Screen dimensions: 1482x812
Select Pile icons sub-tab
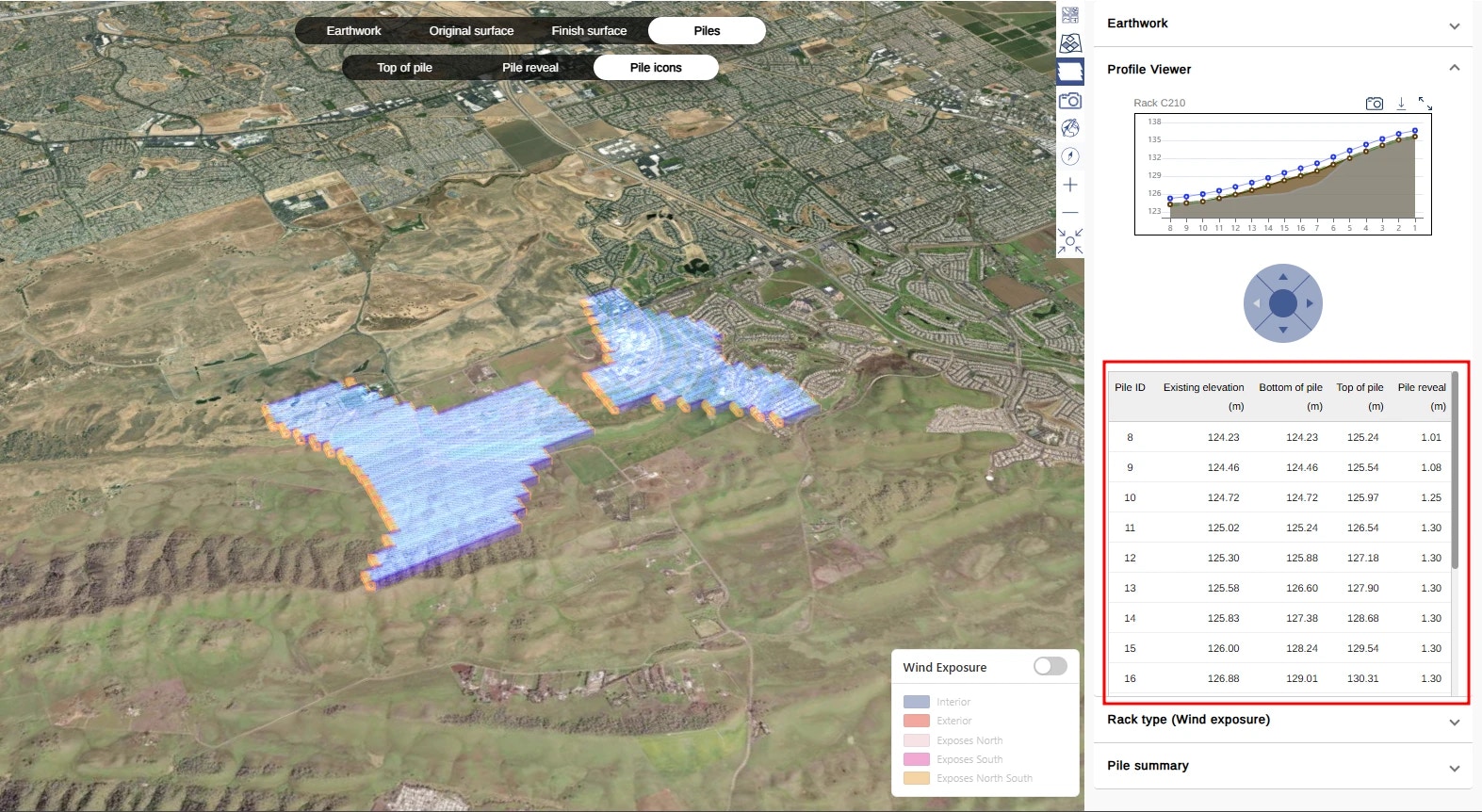656,67
